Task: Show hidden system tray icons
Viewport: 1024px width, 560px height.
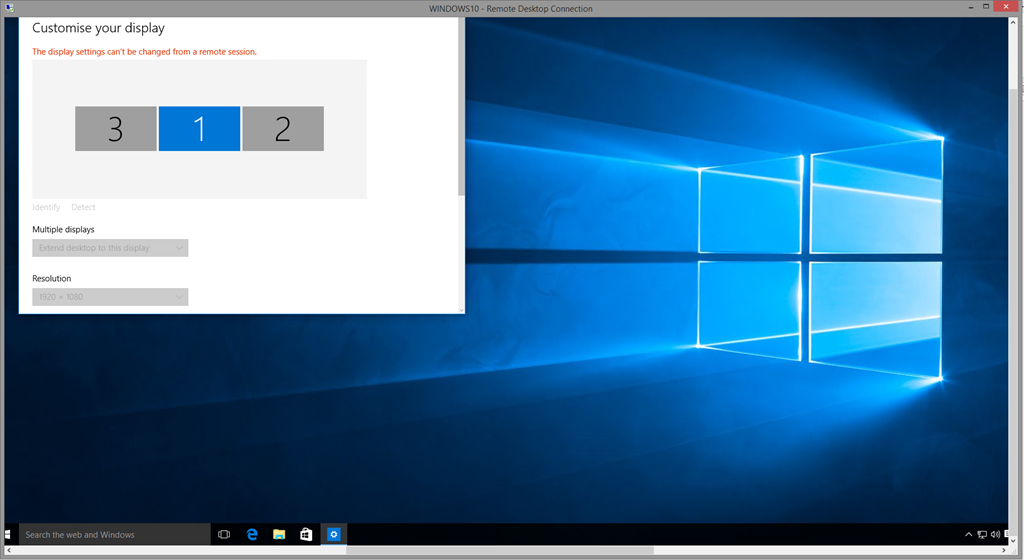Action: click(x=968, y=535)
